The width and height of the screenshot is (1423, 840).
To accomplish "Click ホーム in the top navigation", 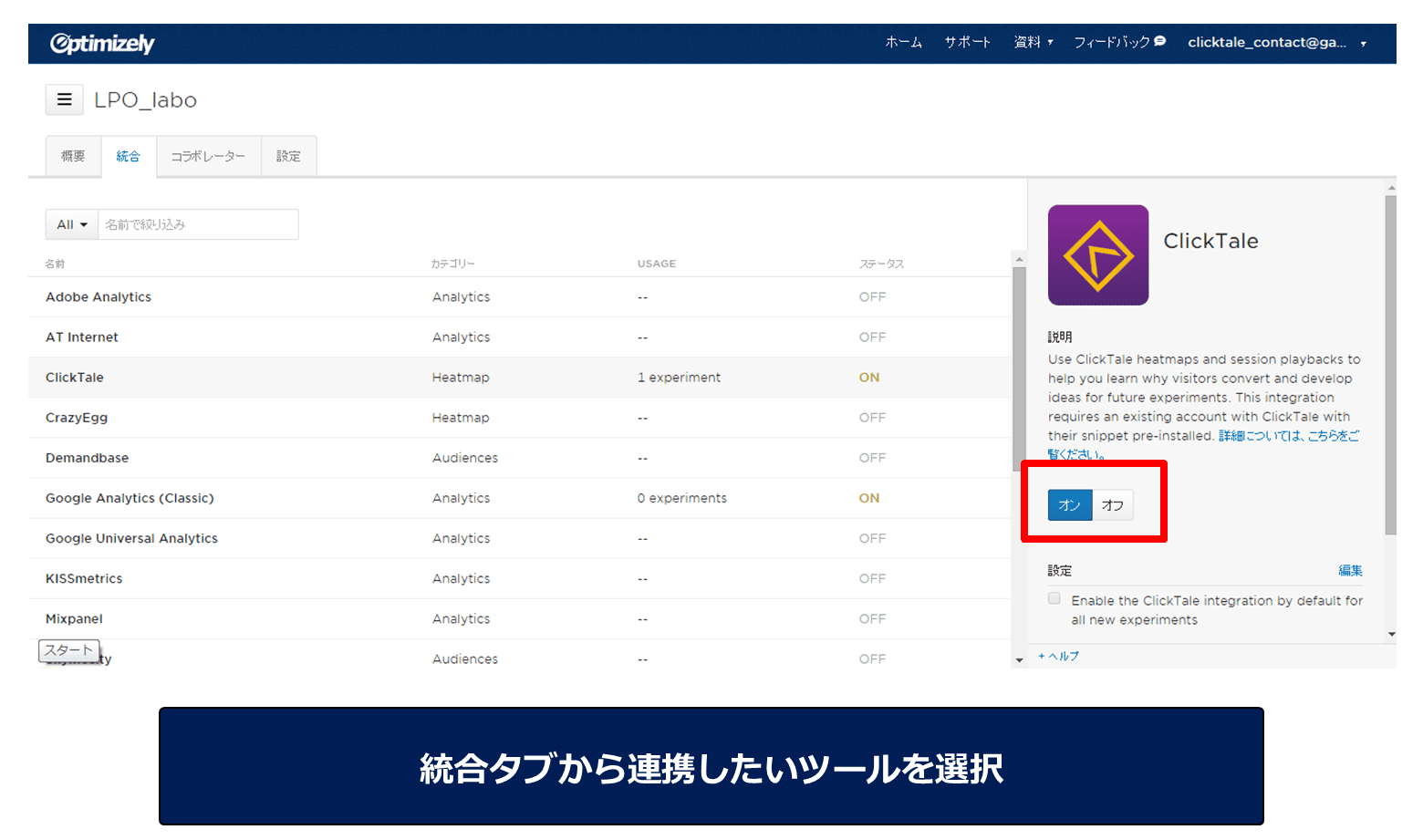I will tap(904, 42).
